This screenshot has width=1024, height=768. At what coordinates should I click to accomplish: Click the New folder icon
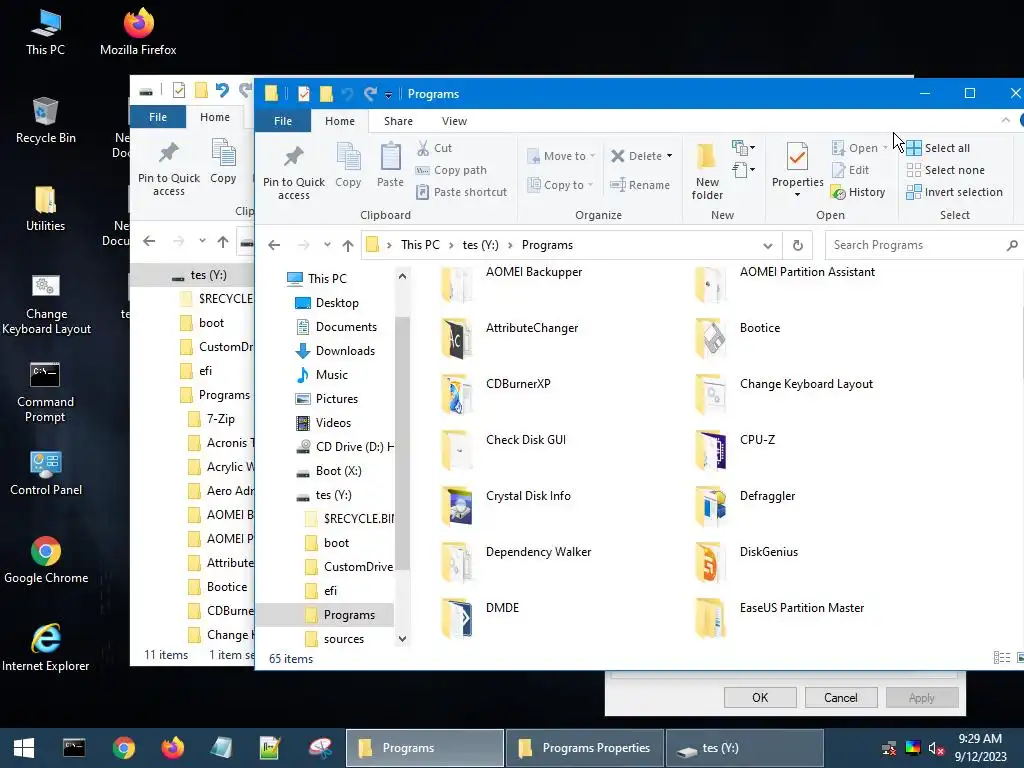[707, 156]
